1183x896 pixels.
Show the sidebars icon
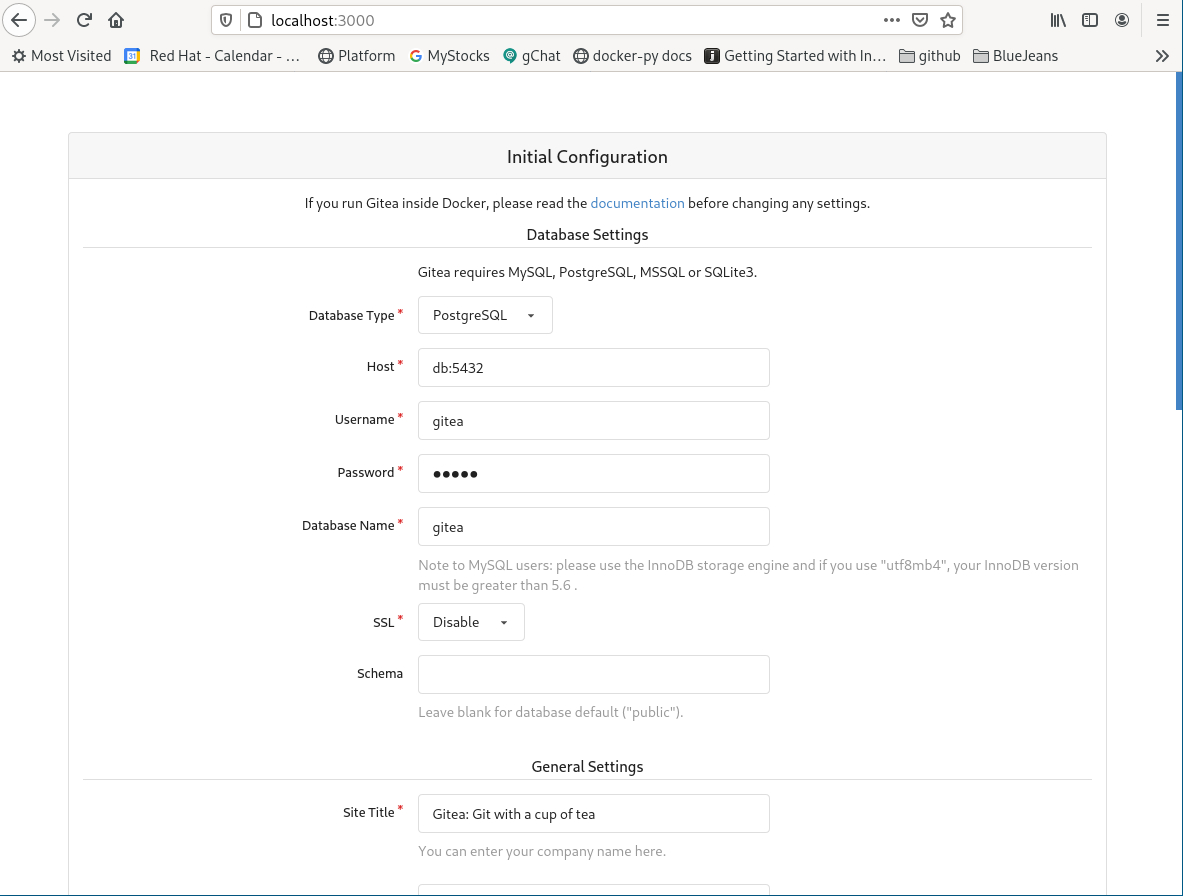(x=1090, y=20)
